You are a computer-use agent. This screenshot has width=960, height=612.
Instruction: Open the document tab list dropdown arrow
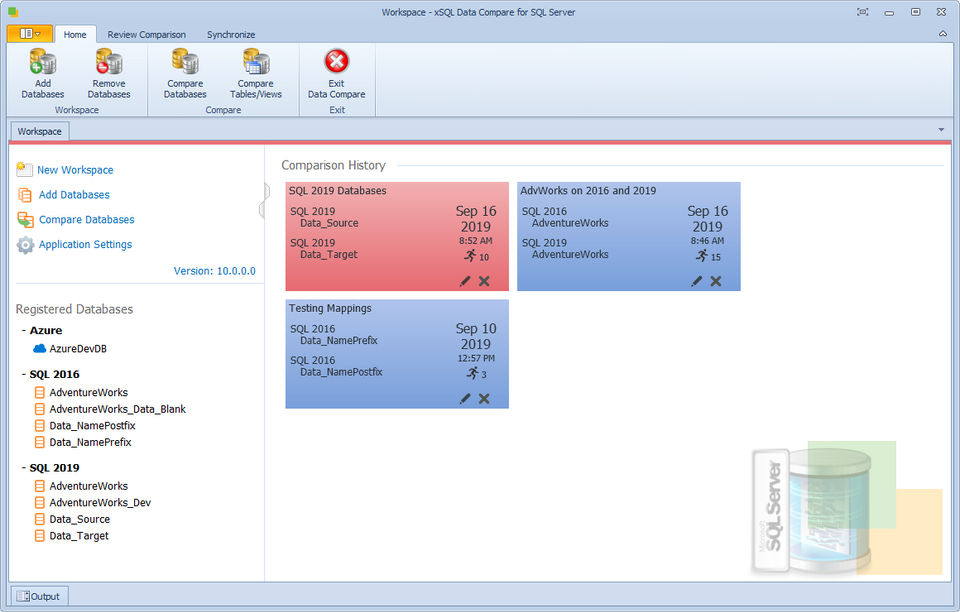click(941, 130)
